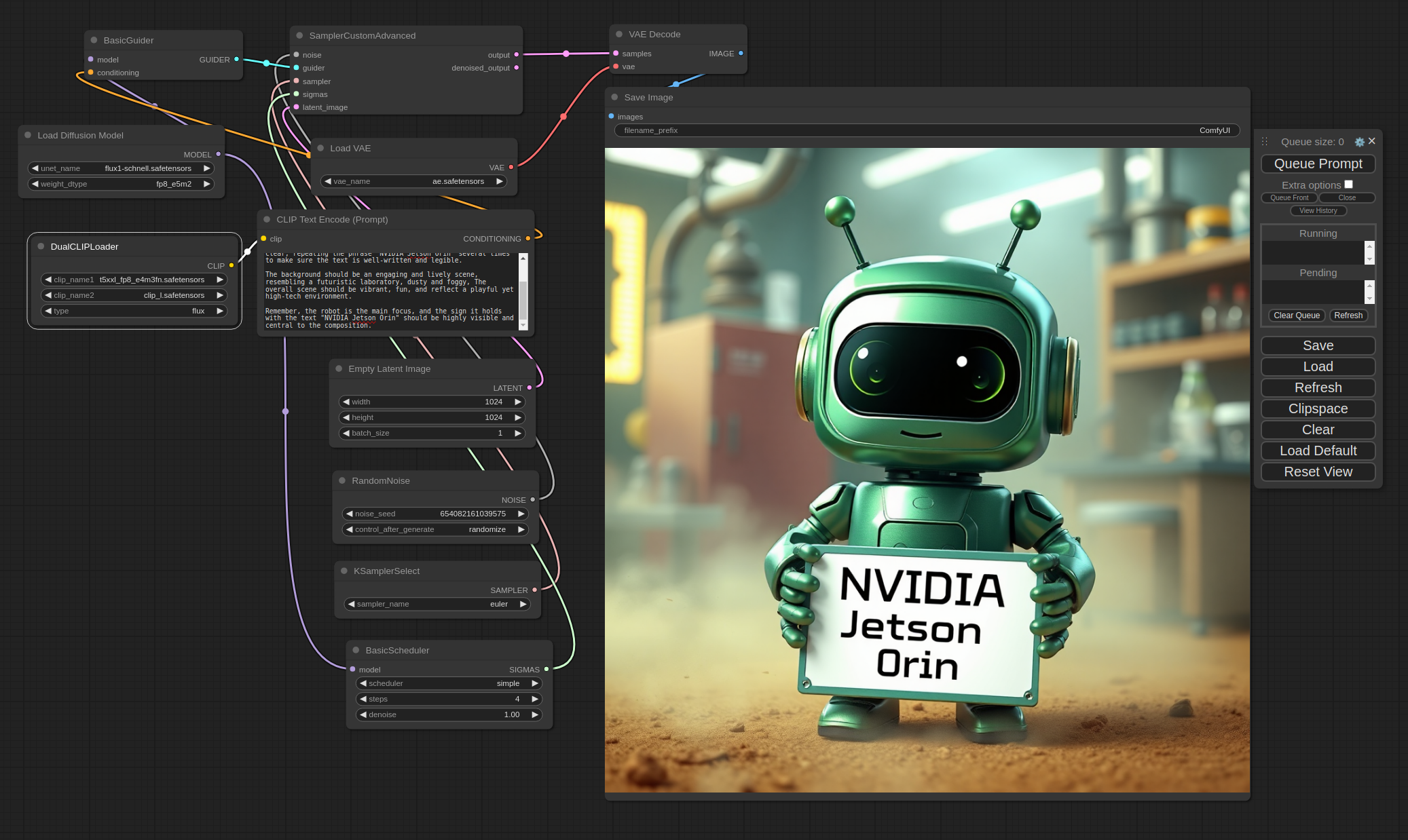
Task: Click the SIGMAS output socket on BasicScheduler
Action: tap(546, 669)
